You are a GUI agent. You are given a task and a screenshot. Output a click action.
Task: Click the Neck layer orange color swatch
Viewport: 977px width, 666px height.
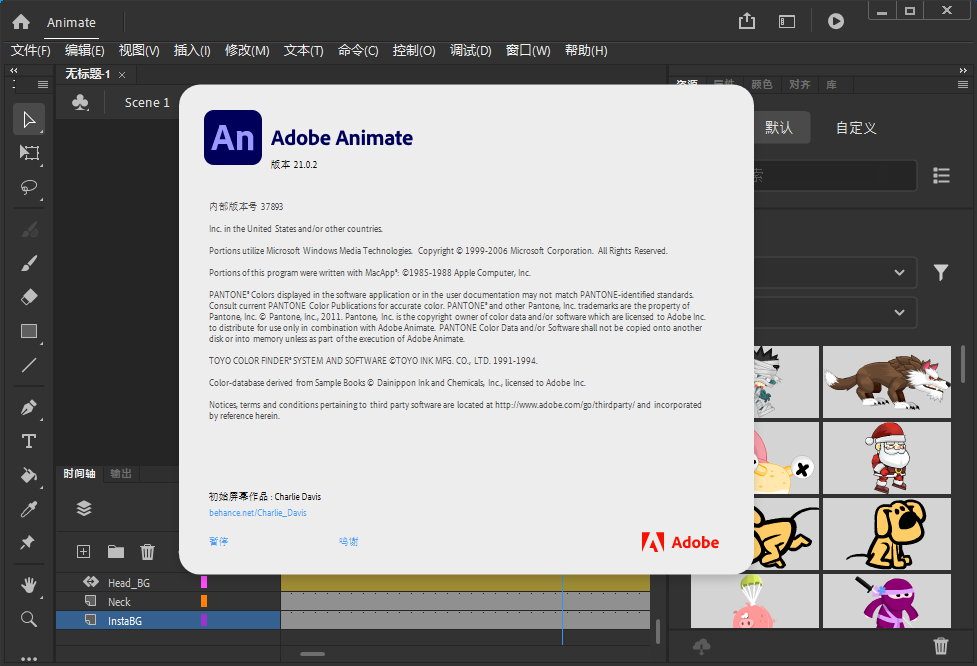[x=204, y=601]
